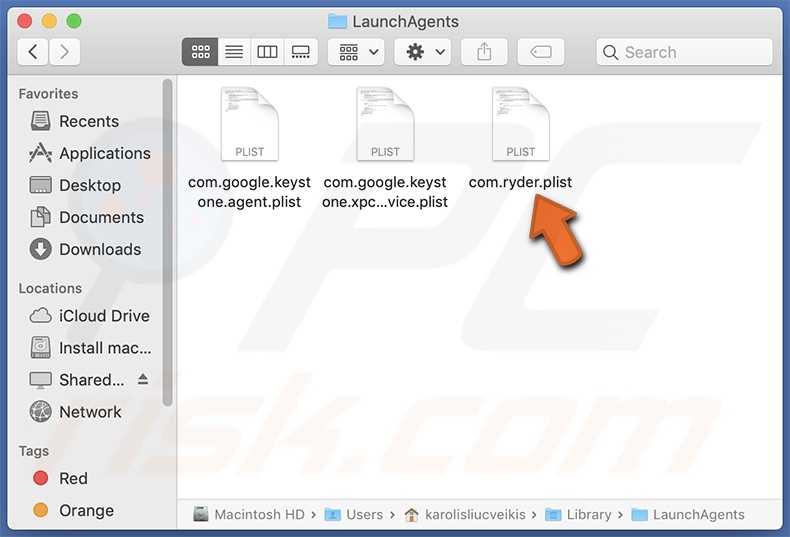The width and height of the screenshot is (790, 537).
Task: Click Users in path bar
Action: coord(354,514)
